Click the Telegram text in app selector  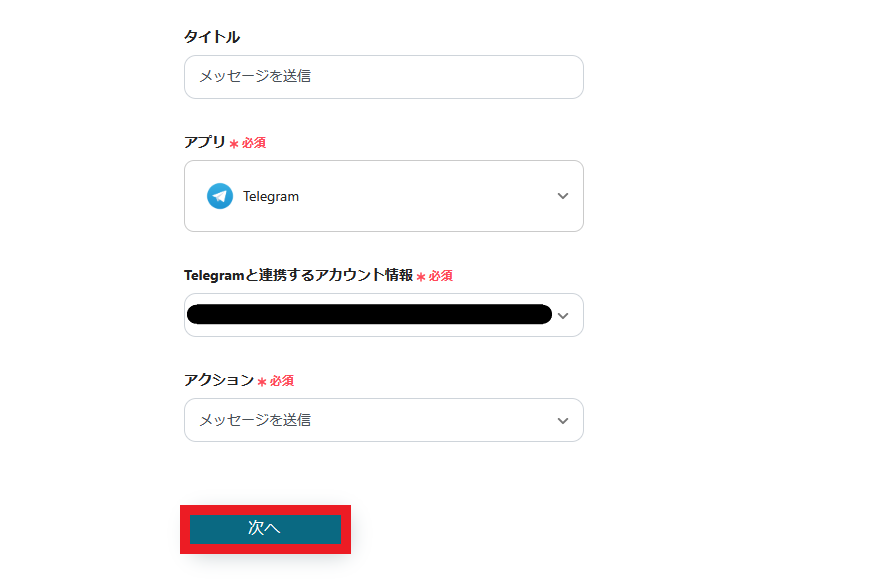tap(271, 196)
